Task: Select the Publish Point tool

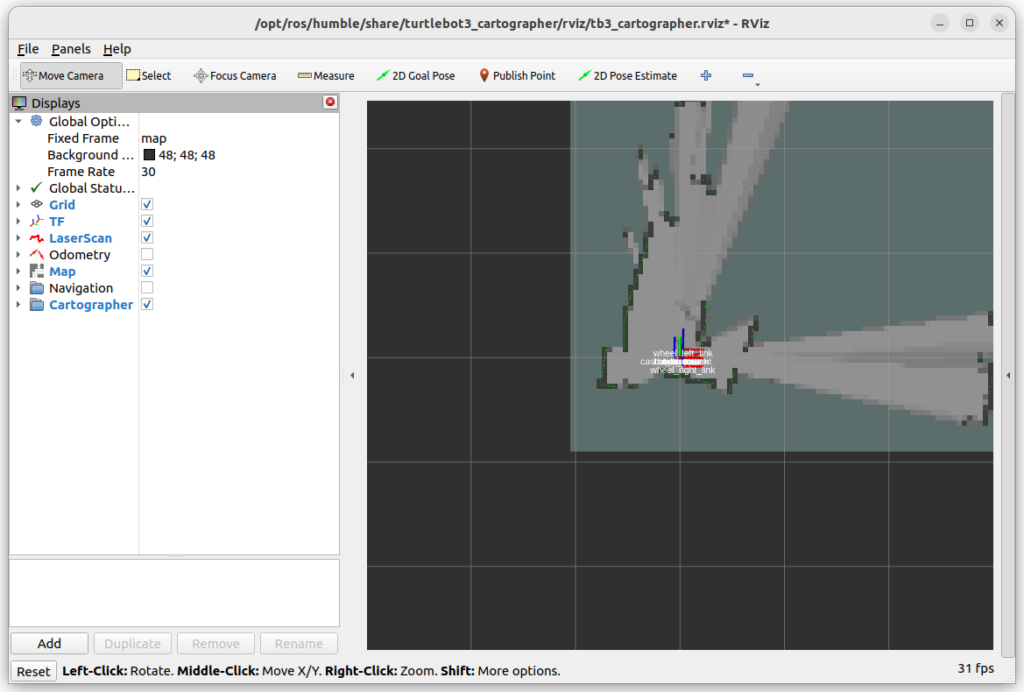Action: pos(517,76)
